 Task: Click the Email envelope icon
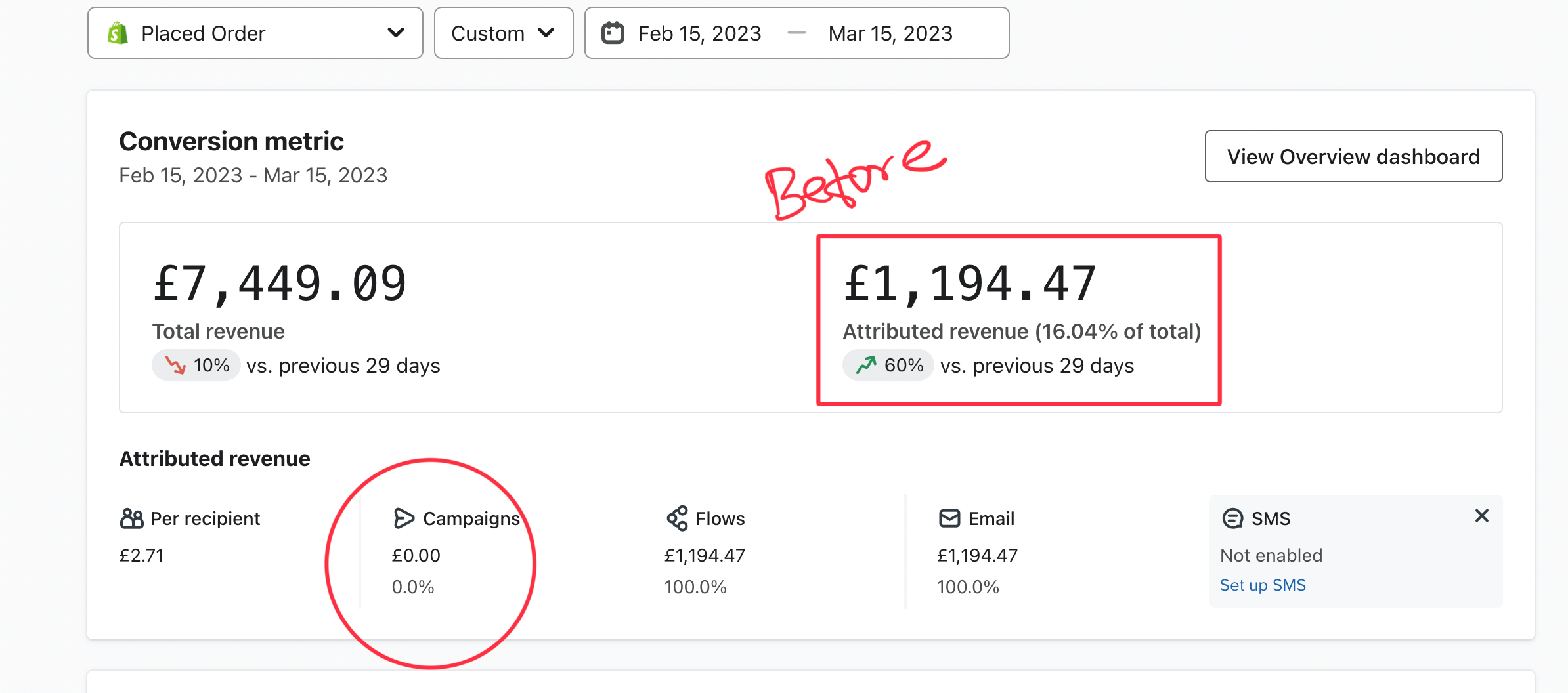click(949, 518)
